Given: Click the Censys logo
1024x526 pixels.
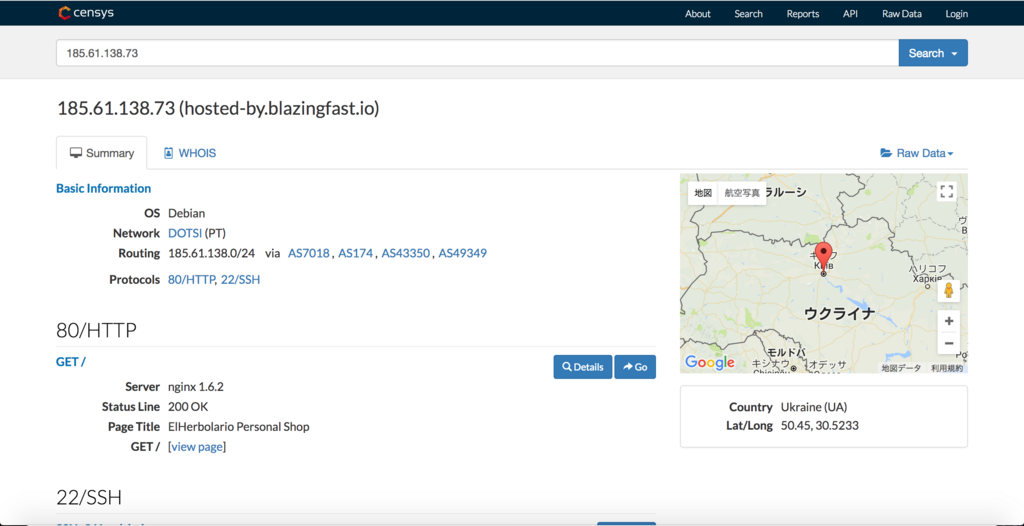Looking at the screenshot, I should point(86,13).
